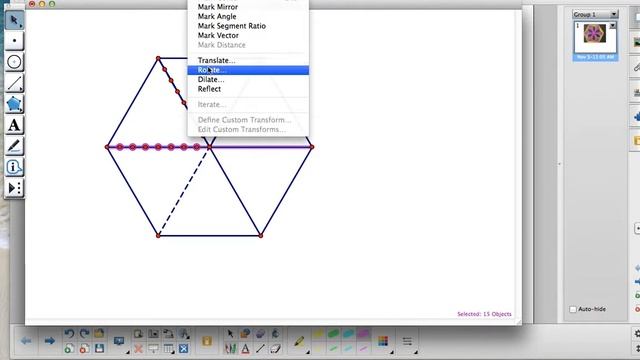Click the blue X icon next to table tool
640x360 pixels.
(184, 349)
